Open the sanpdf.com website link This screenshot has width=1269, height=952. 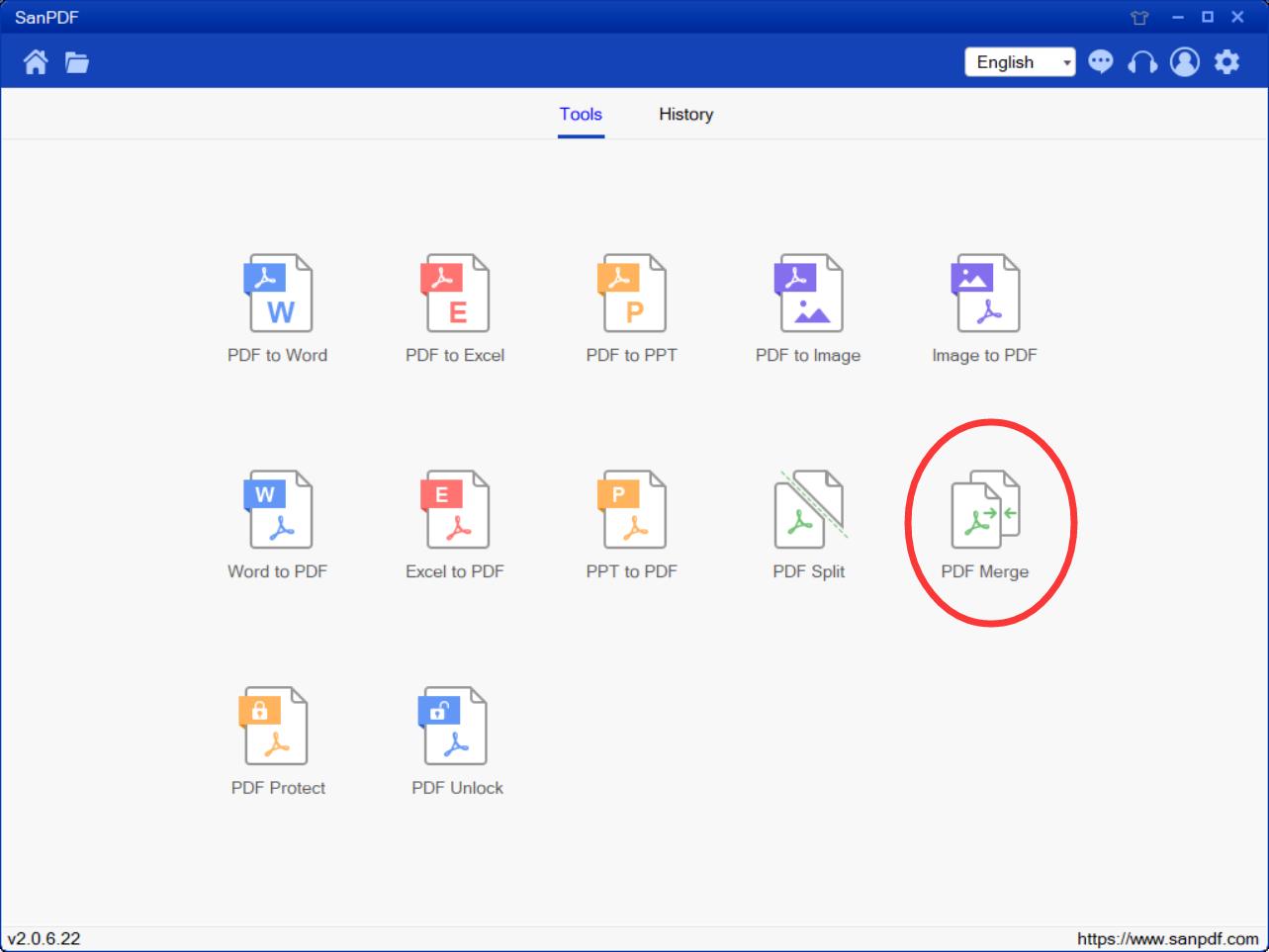(1168, 939)
